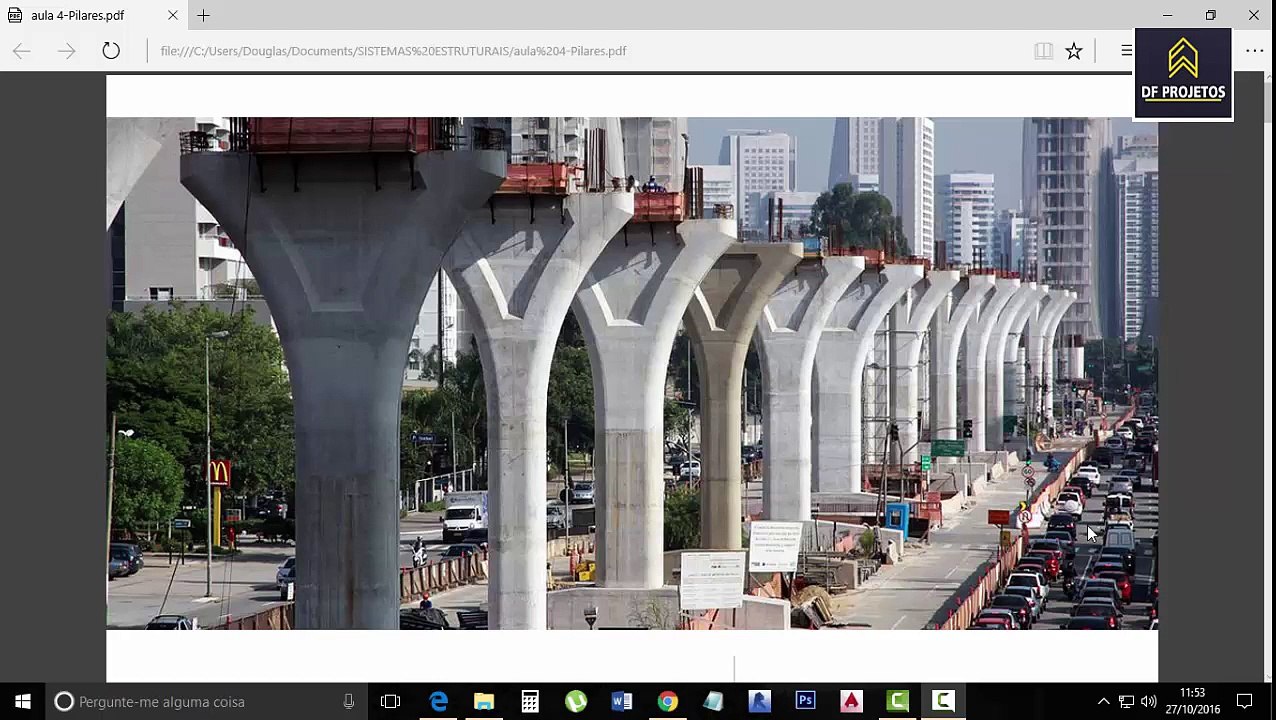Open AutoCAD red A taskbar icon
The width and height of the screenshot is (1276, 720).
851,701
